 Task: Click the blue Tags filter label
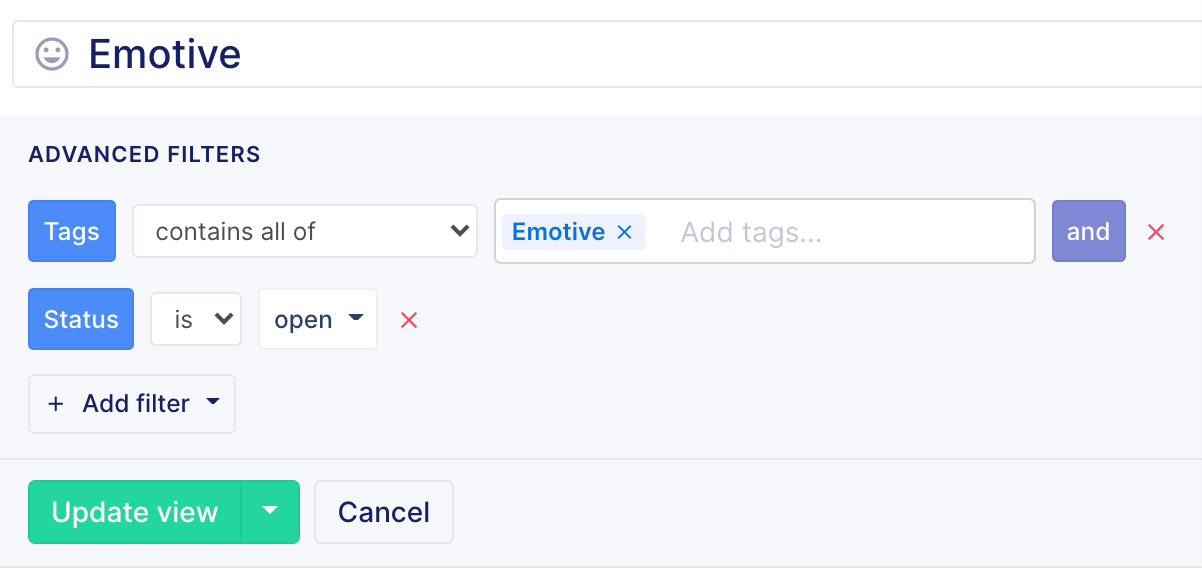[x=72, y=232]
